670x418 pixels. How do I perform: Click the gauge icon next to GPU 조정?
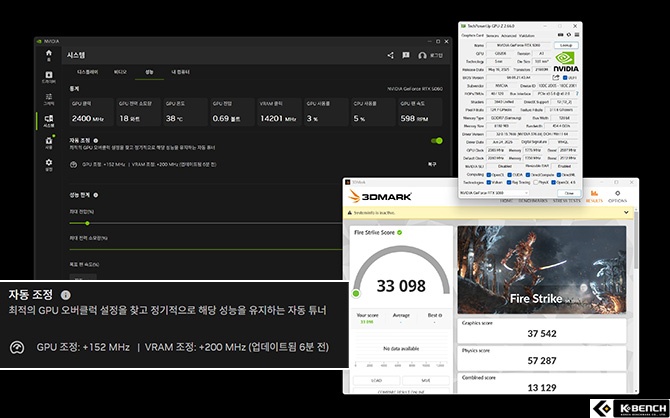pos(73,165)
